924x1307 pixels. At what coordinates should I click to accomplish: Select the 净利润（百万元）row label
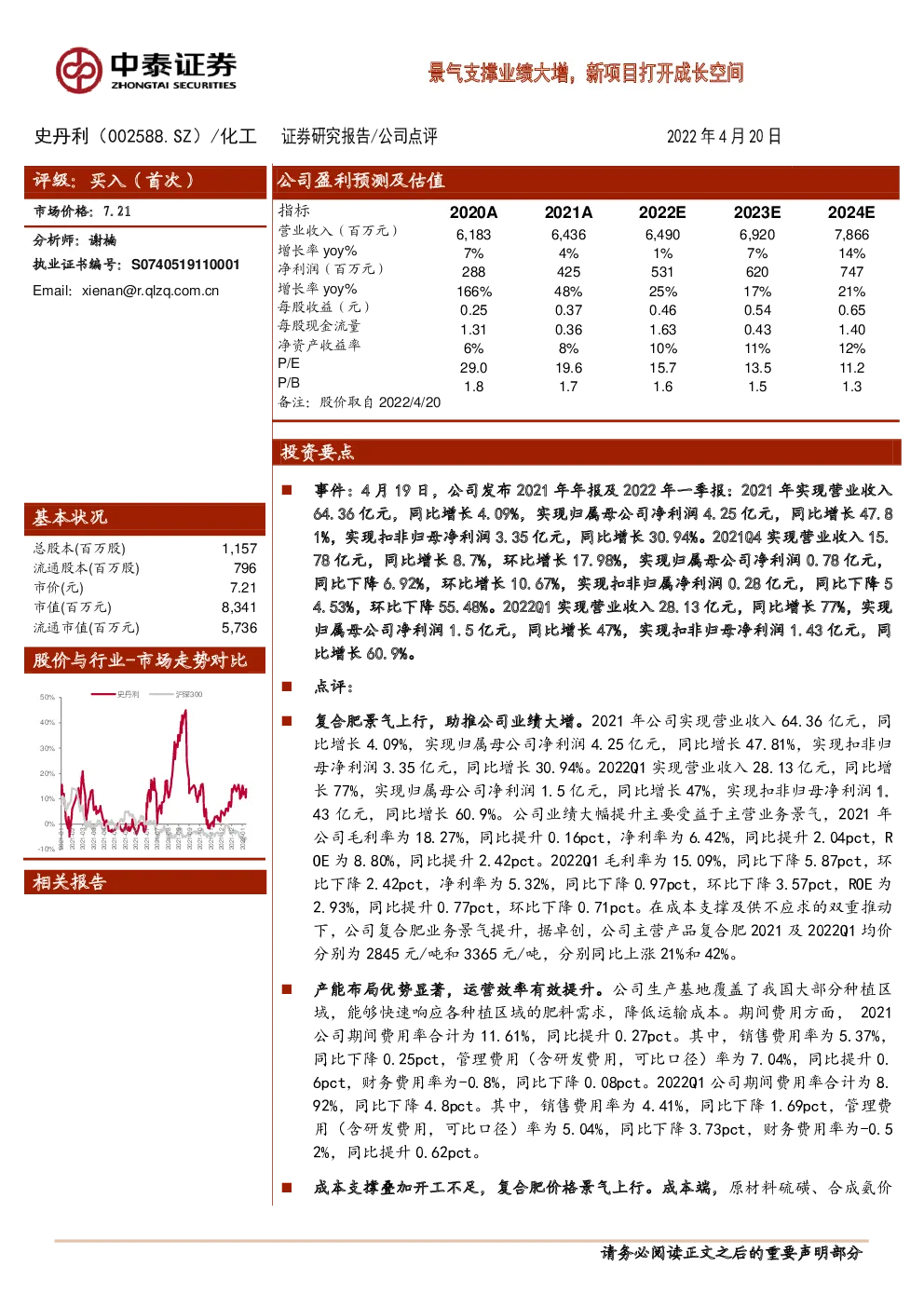pos(331,269)
